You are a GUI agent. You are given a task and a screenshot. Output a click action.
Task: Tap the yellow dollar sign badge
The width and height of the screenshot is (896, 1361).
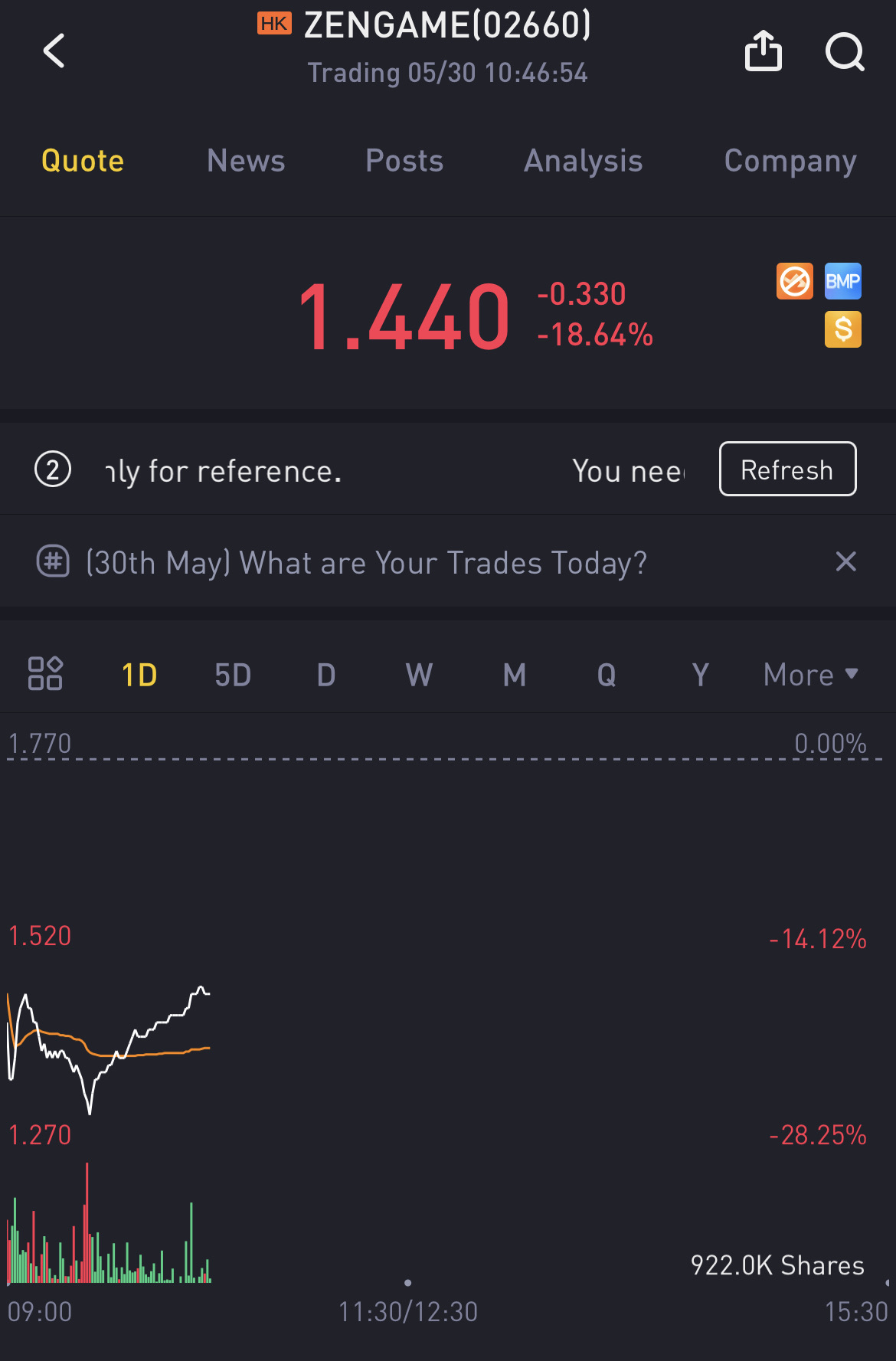point(843,329)
